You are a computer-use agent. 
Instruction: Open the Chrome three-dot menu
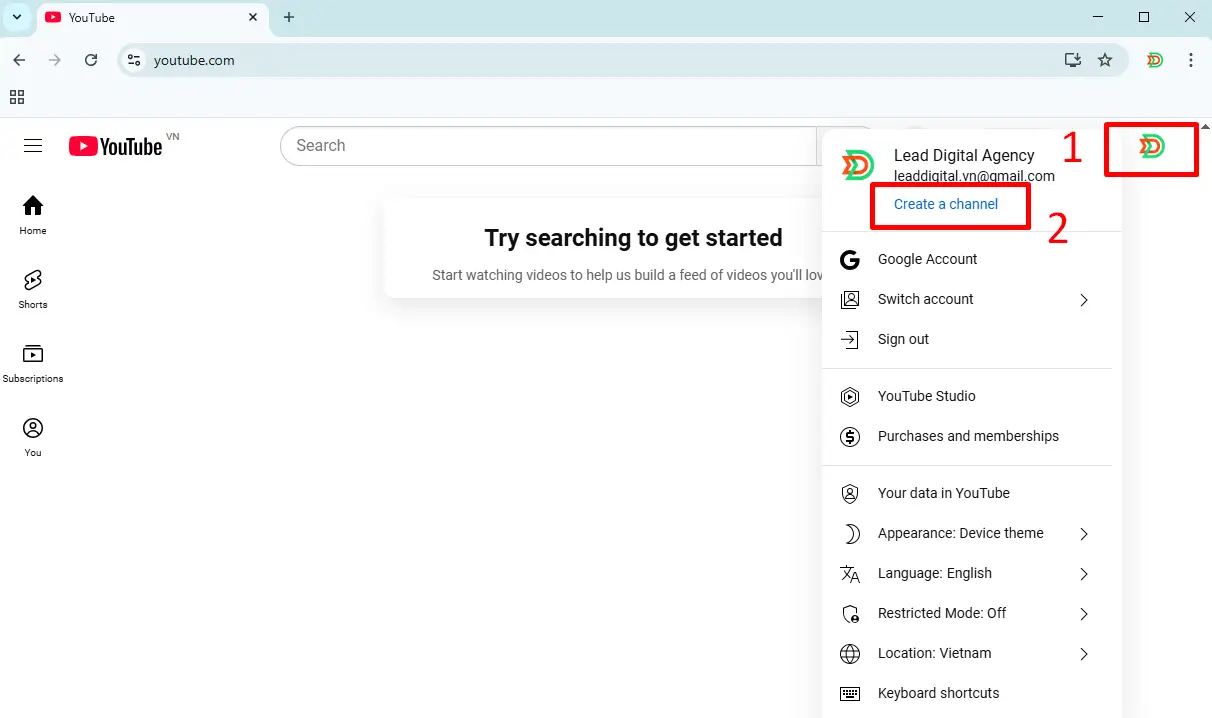point(1190,60)
